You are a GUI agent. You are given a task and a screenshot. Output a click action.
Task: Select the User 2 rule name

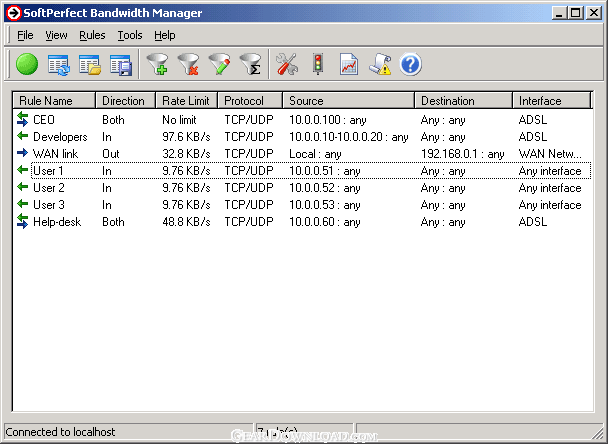[49, 188]
